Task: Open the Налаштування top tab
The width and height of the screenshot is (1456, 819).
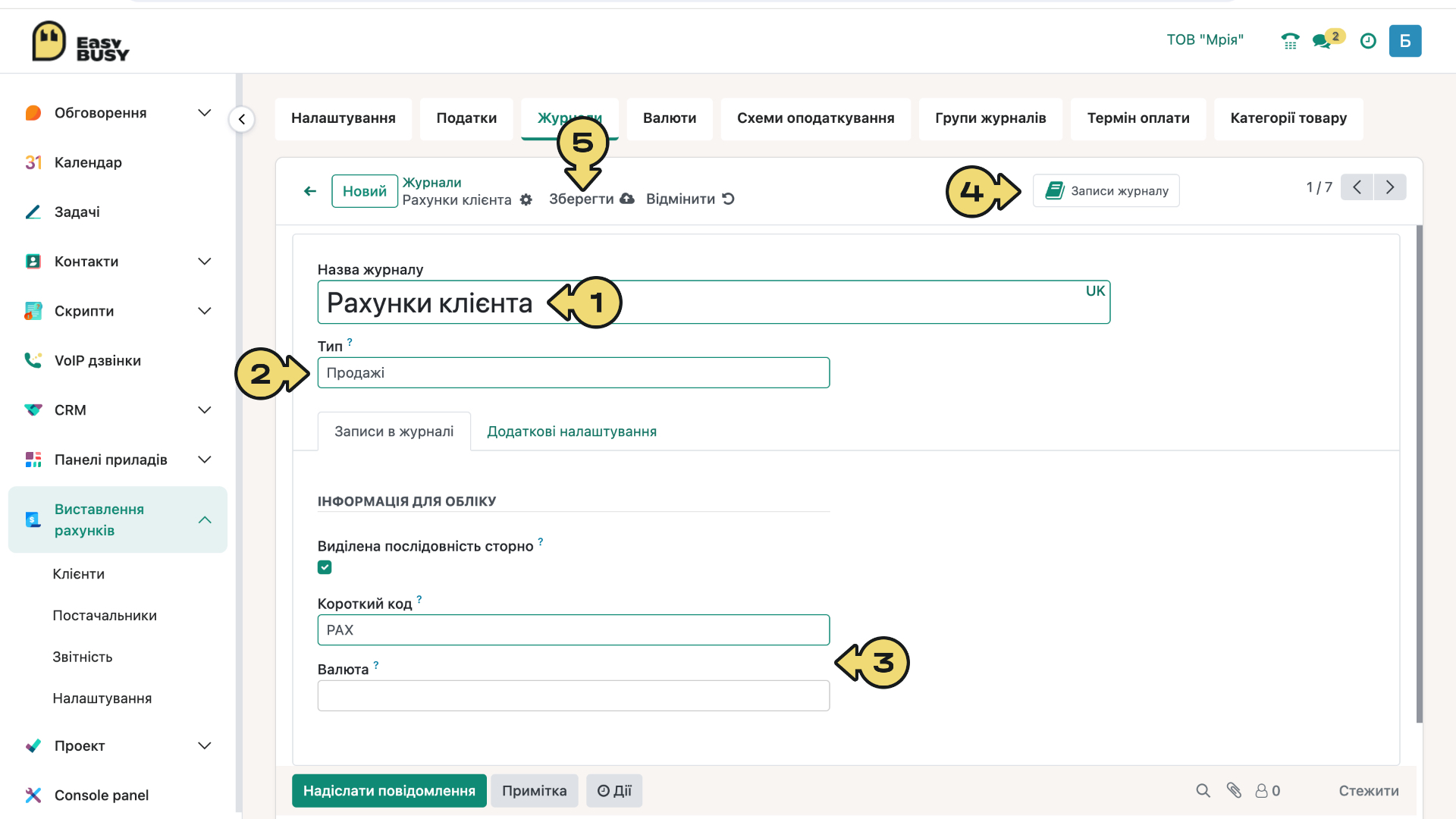Action: pos(344,118)
